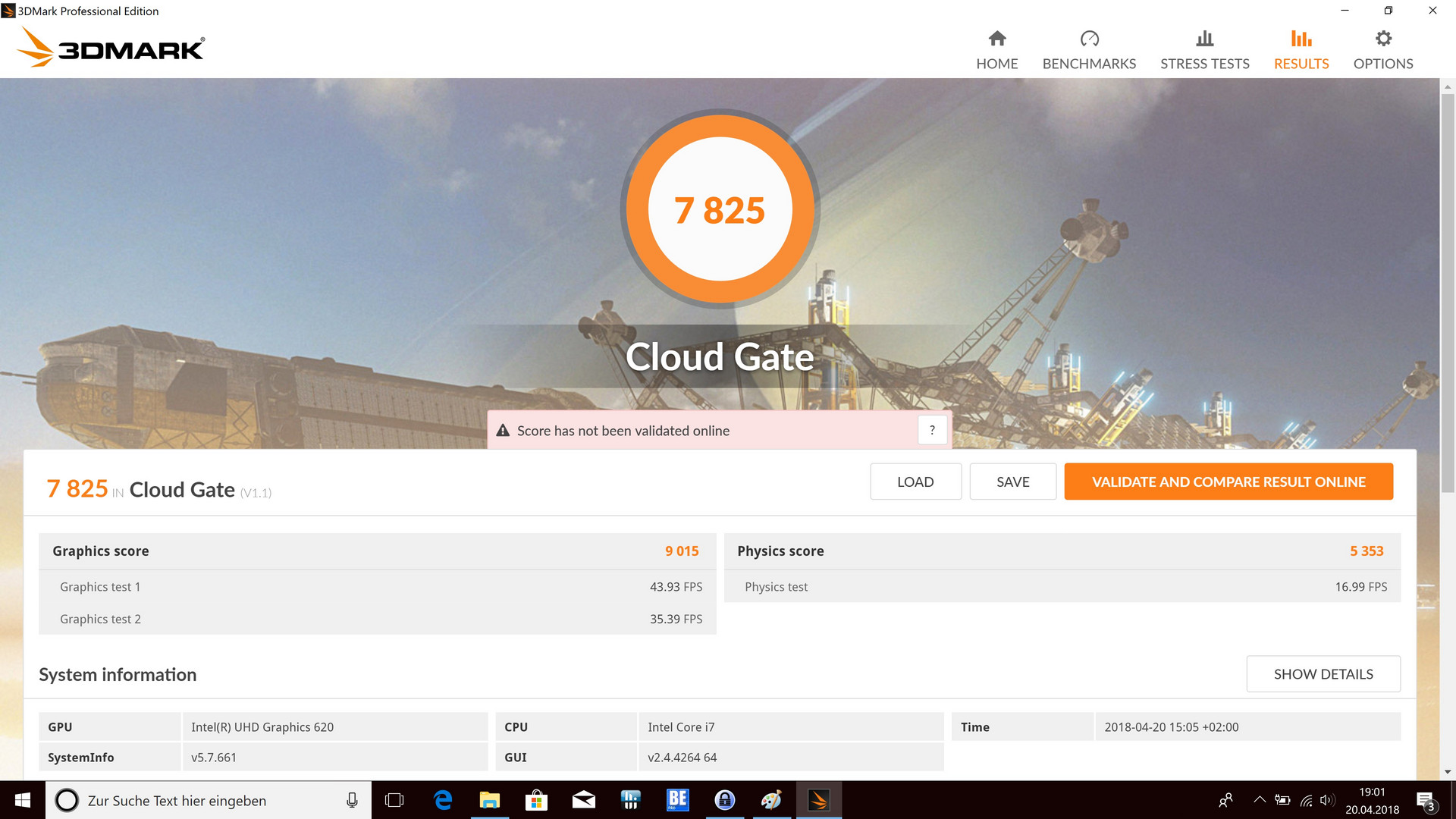Open Task View in taskbar
This screenshot has width=1456, height=819.
(394, 800)
